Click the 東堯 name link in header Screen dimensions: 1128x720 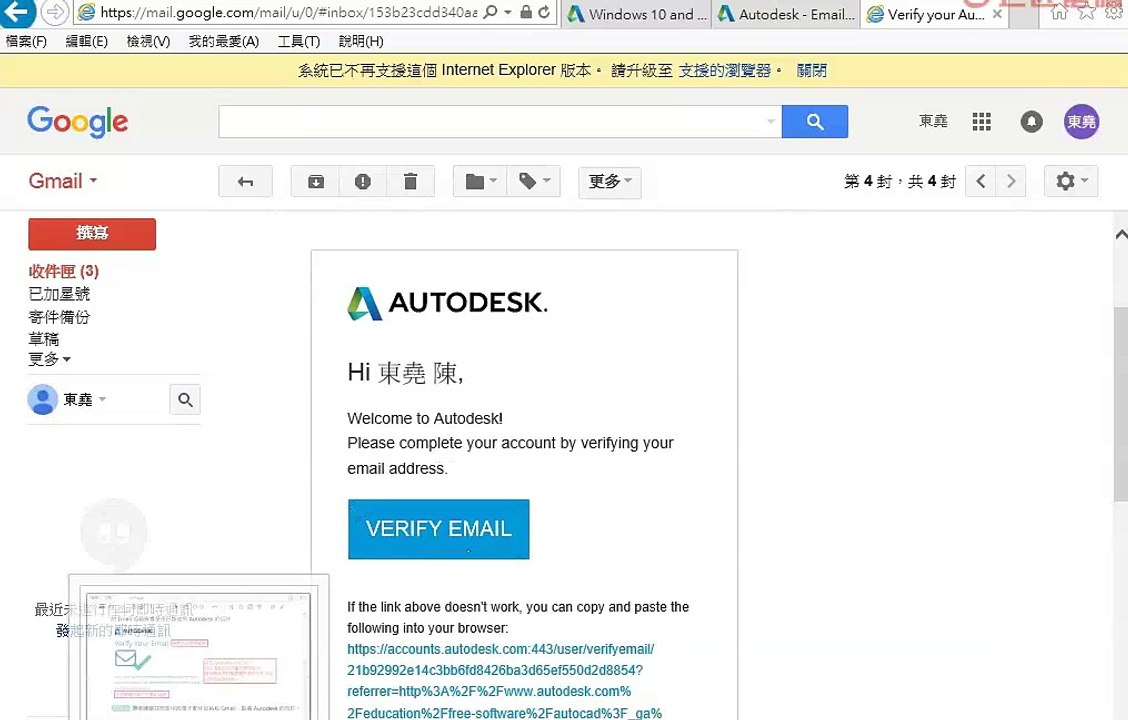tap(933, 122)
